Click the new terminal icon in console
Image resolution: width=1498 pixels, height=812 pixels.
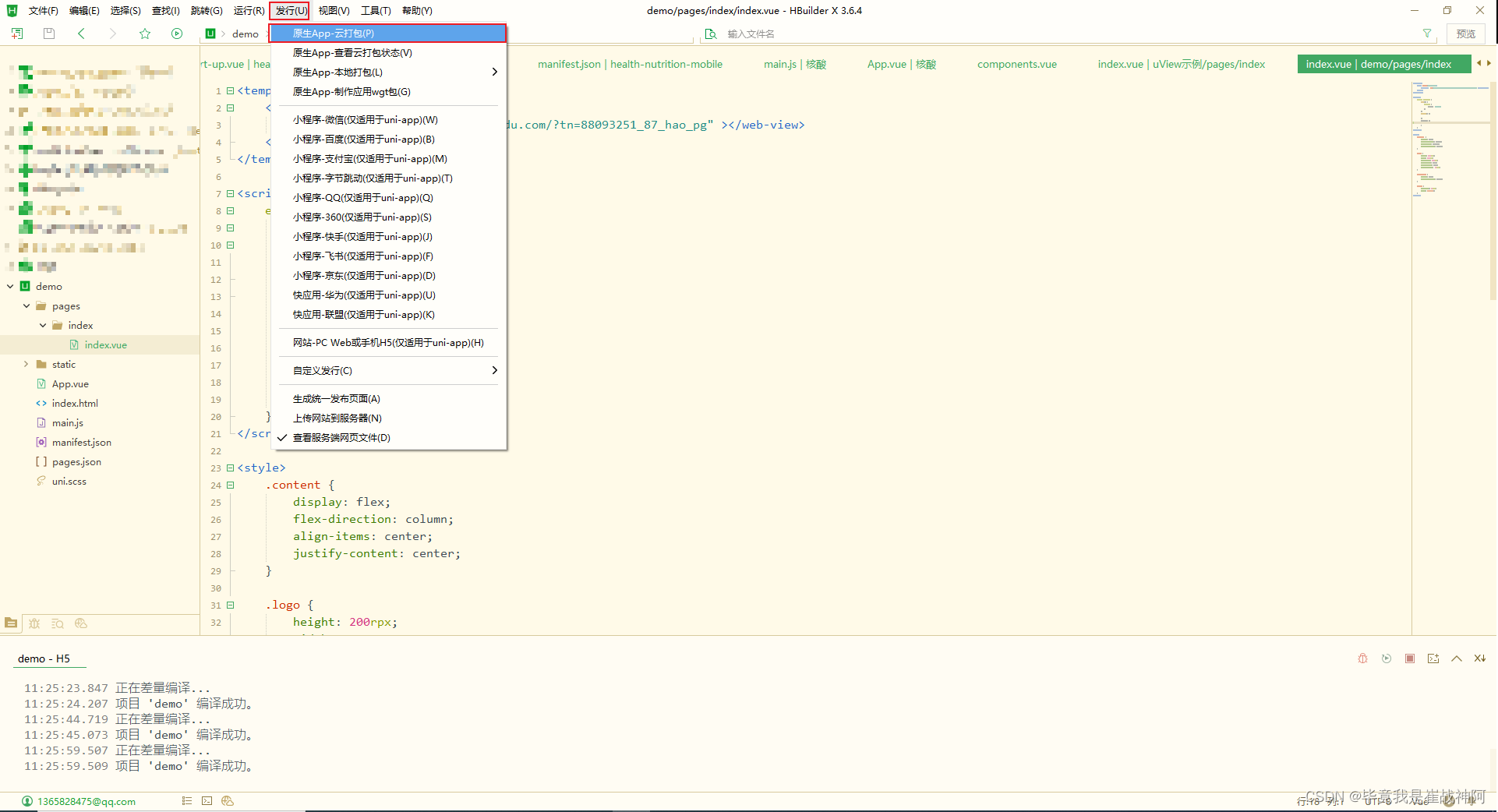1433,658
